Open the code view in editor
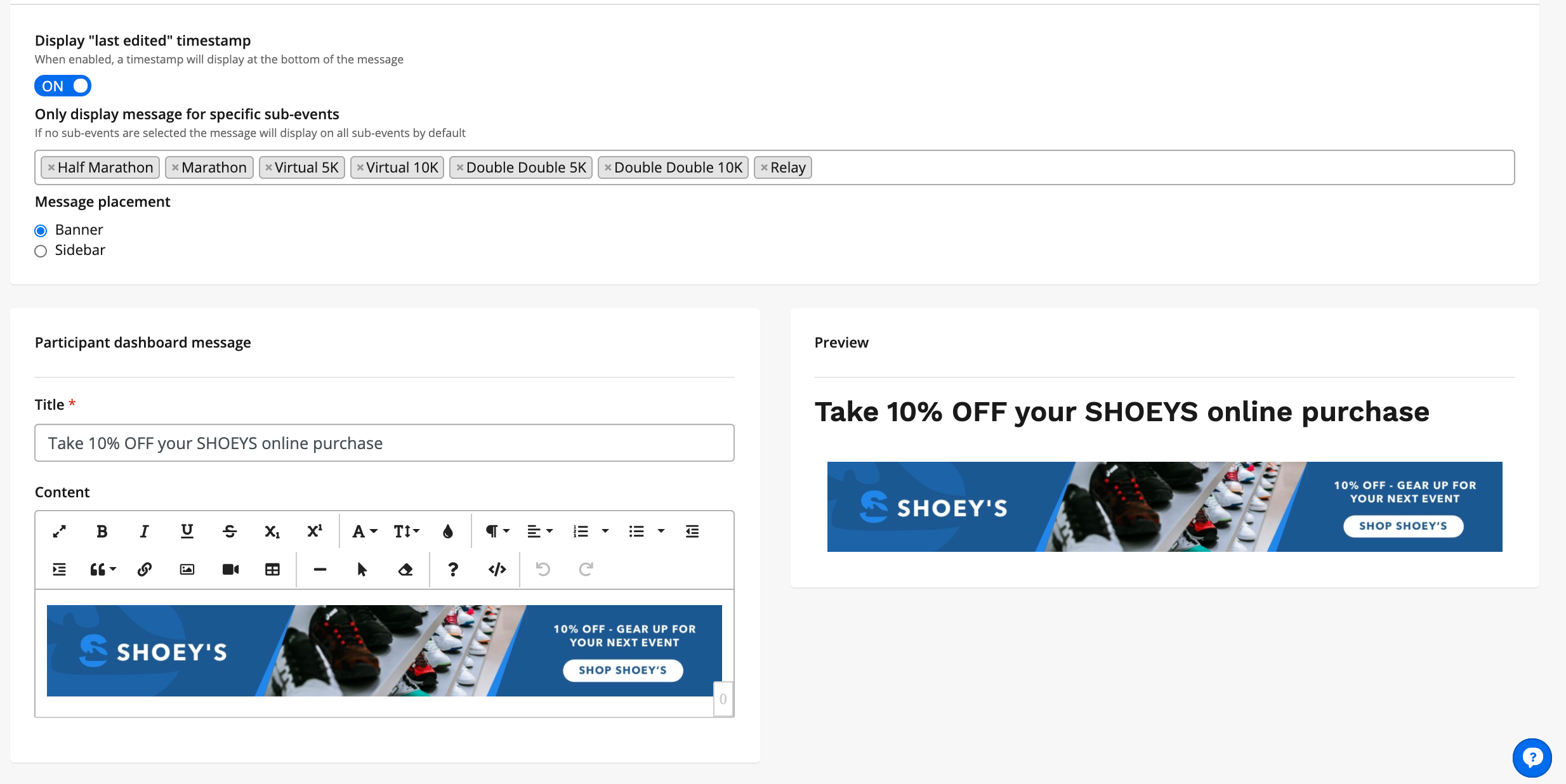This screenshot has width=1566, height=784. 497,569
